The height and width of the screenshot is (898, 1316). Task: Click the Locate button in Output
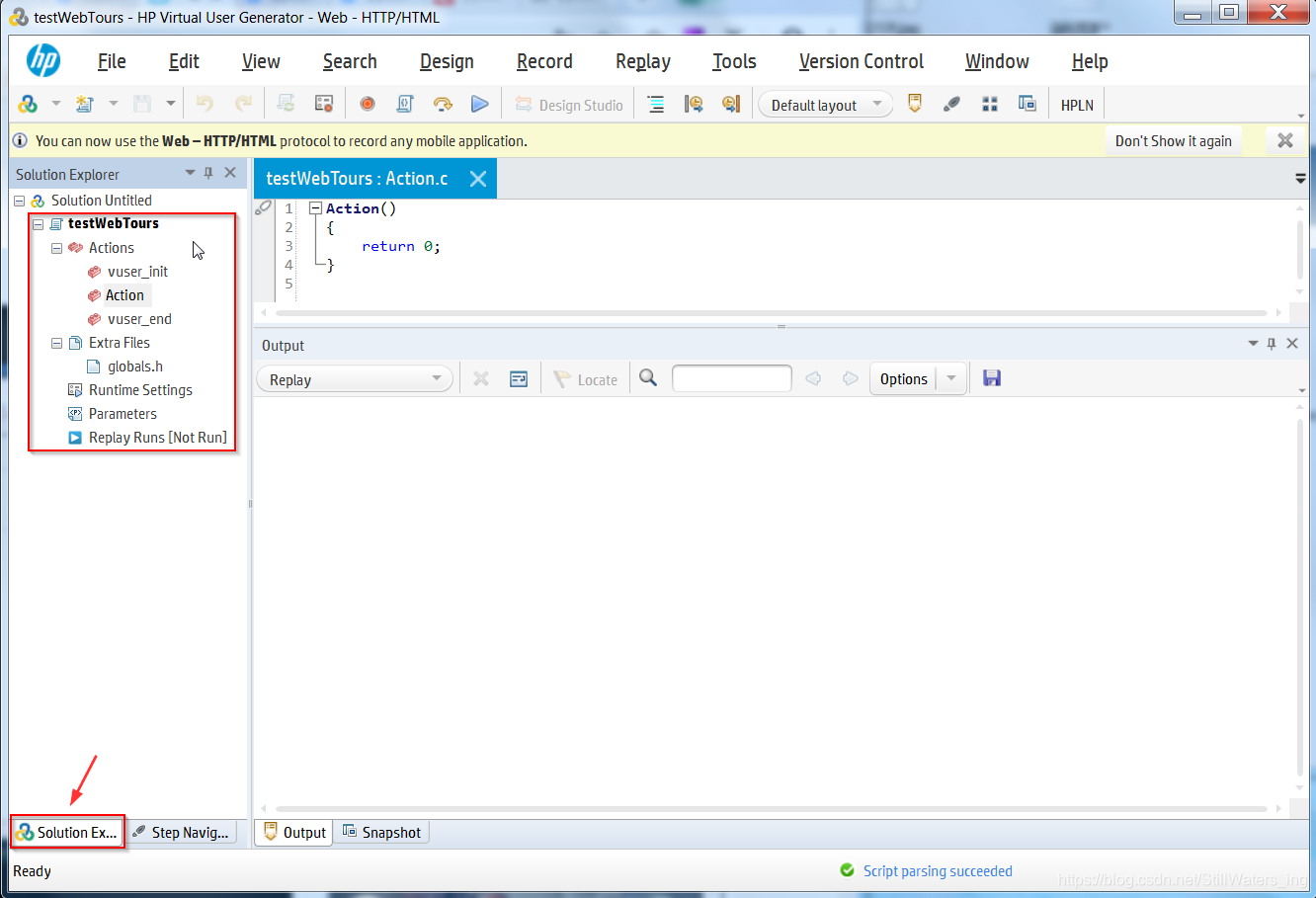click(586, 379)
